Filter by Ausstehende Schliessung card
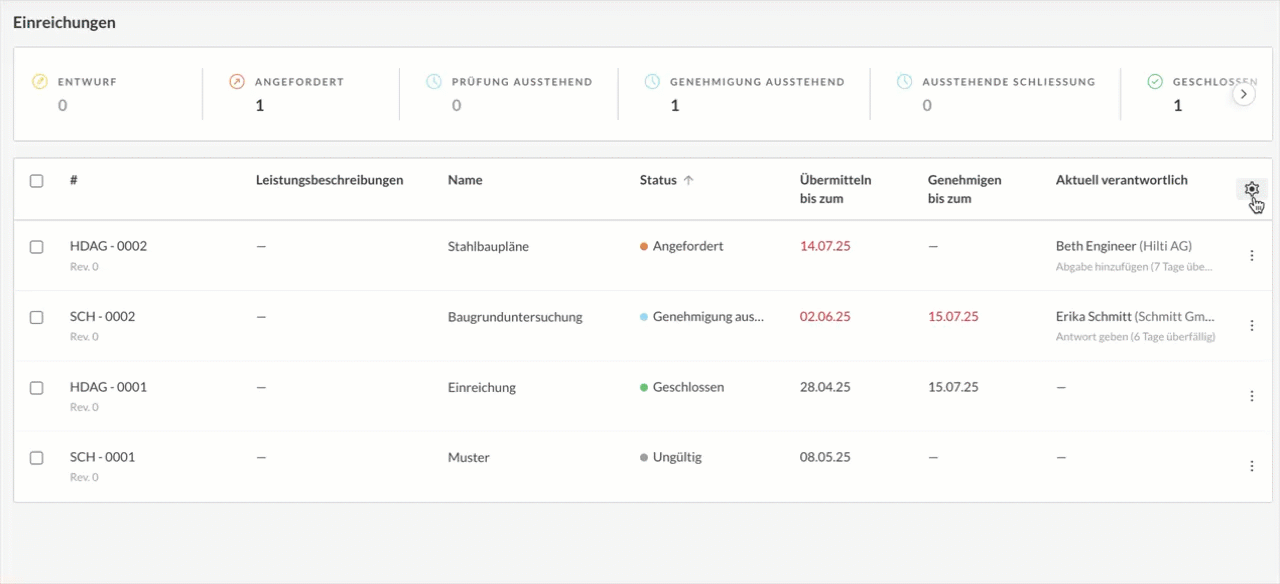This screenshot has width=1280, height=584. (995, 93)
